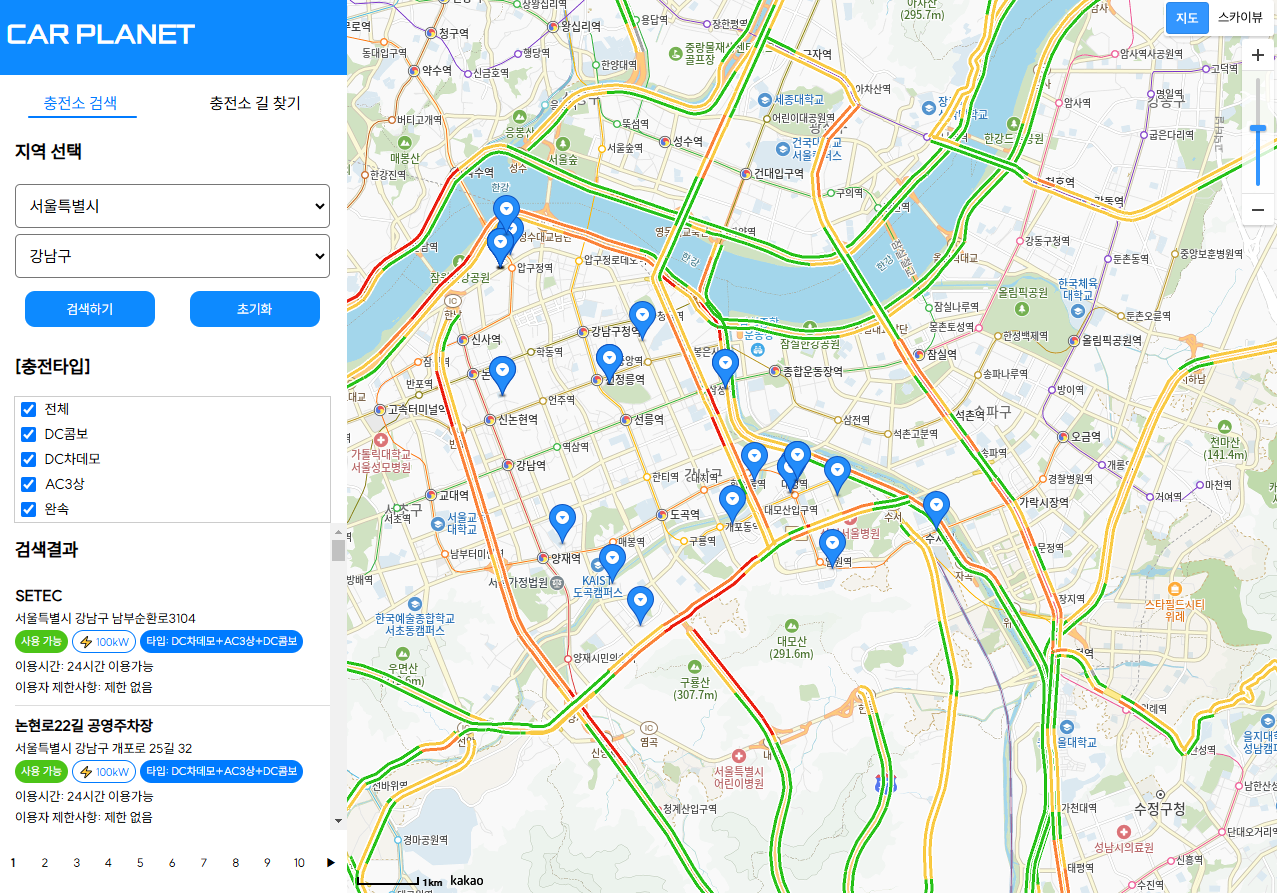Open the SETEC result title

tap(39, 596)
